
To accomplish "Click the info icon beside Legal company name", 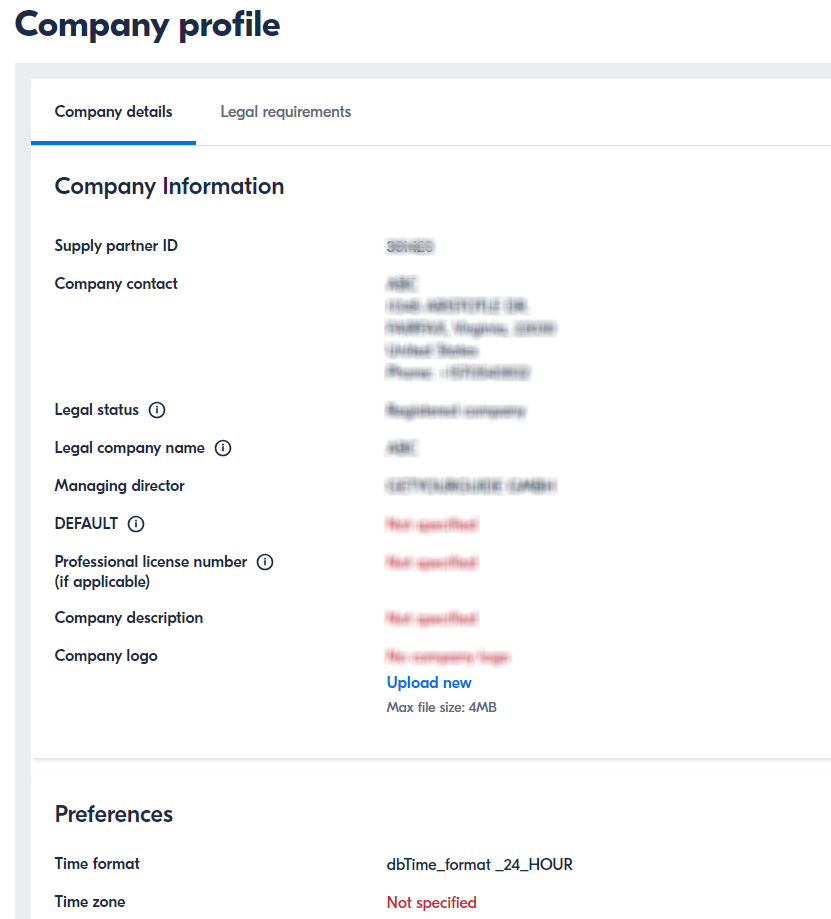I will click(225, 448).
